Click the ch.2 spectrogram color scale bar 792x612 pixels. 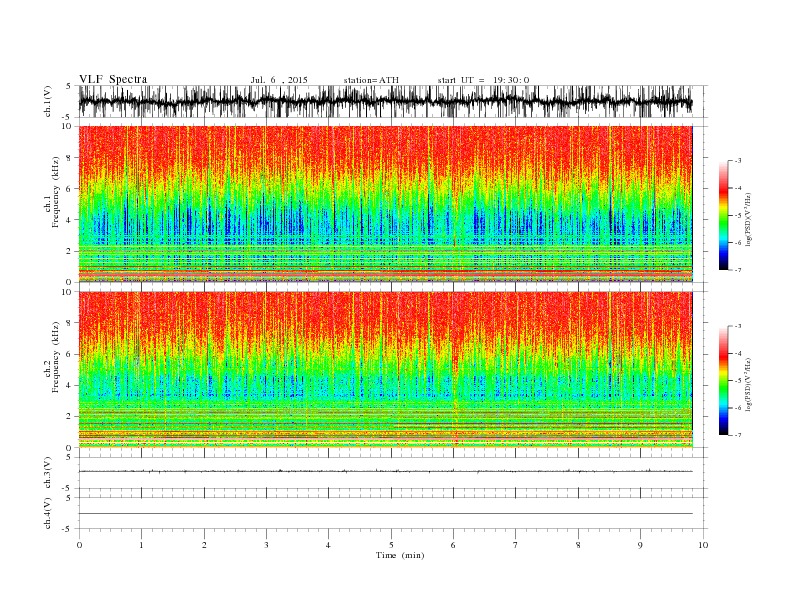(724, 380)
